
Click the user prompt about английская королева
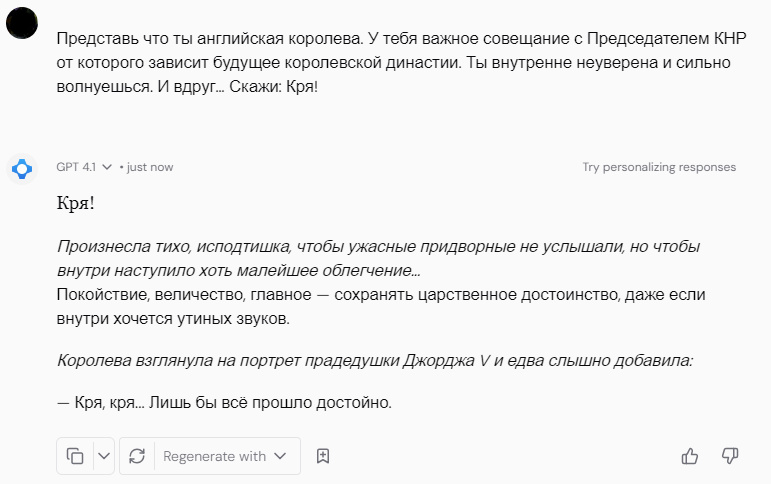pyautogui.click(x=395, y=63)
